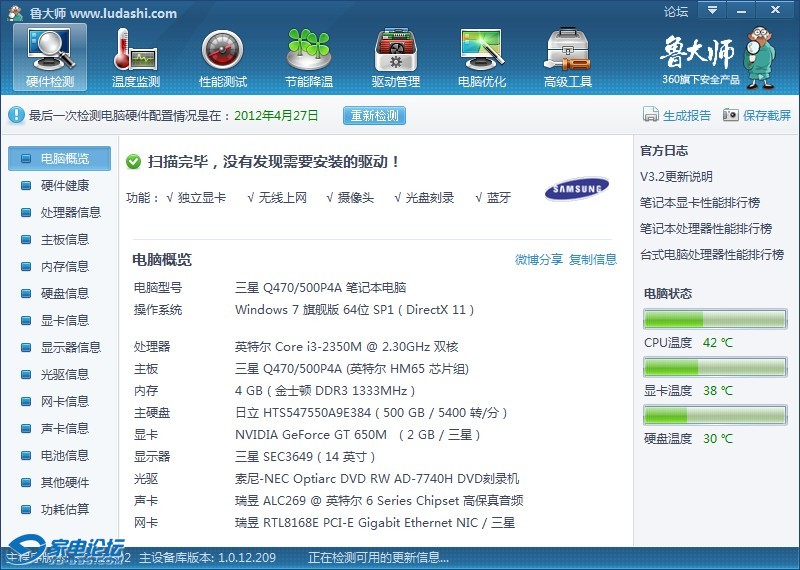Click the 重新检测 re-detect button

tap(374, 115)
